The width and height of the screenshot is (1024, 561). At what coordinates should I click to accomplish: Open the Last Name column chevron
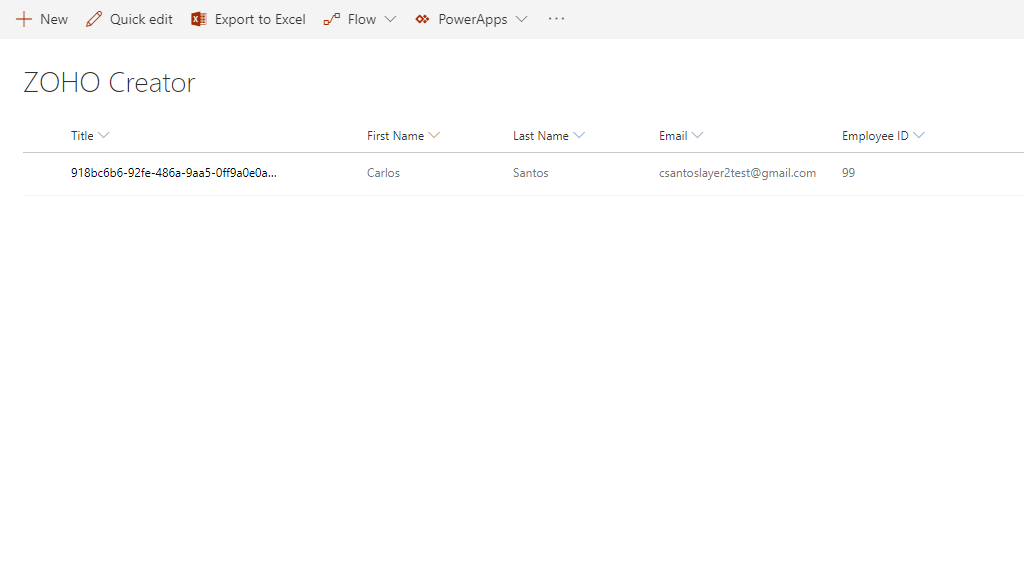click(x=579, y=135)
